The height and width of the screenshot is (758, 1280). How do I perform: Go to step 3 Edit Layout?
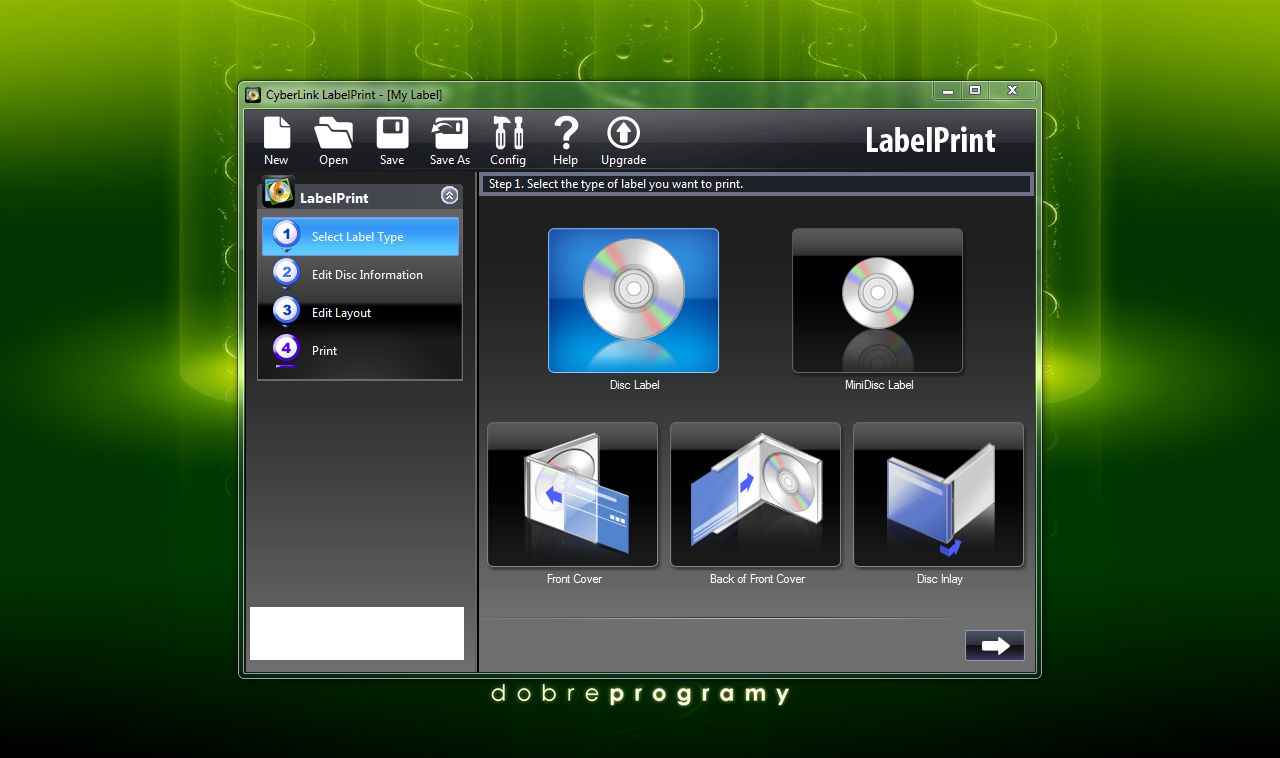tap(360, 313)
